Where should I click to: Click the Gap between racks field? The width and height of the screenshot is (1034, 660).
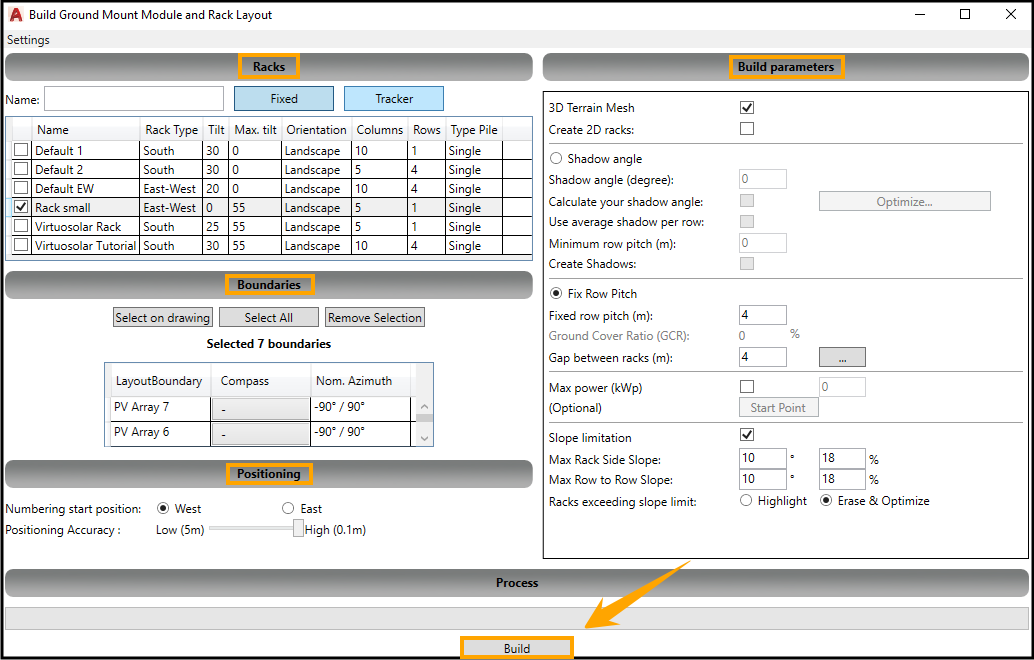pos(763,357)
